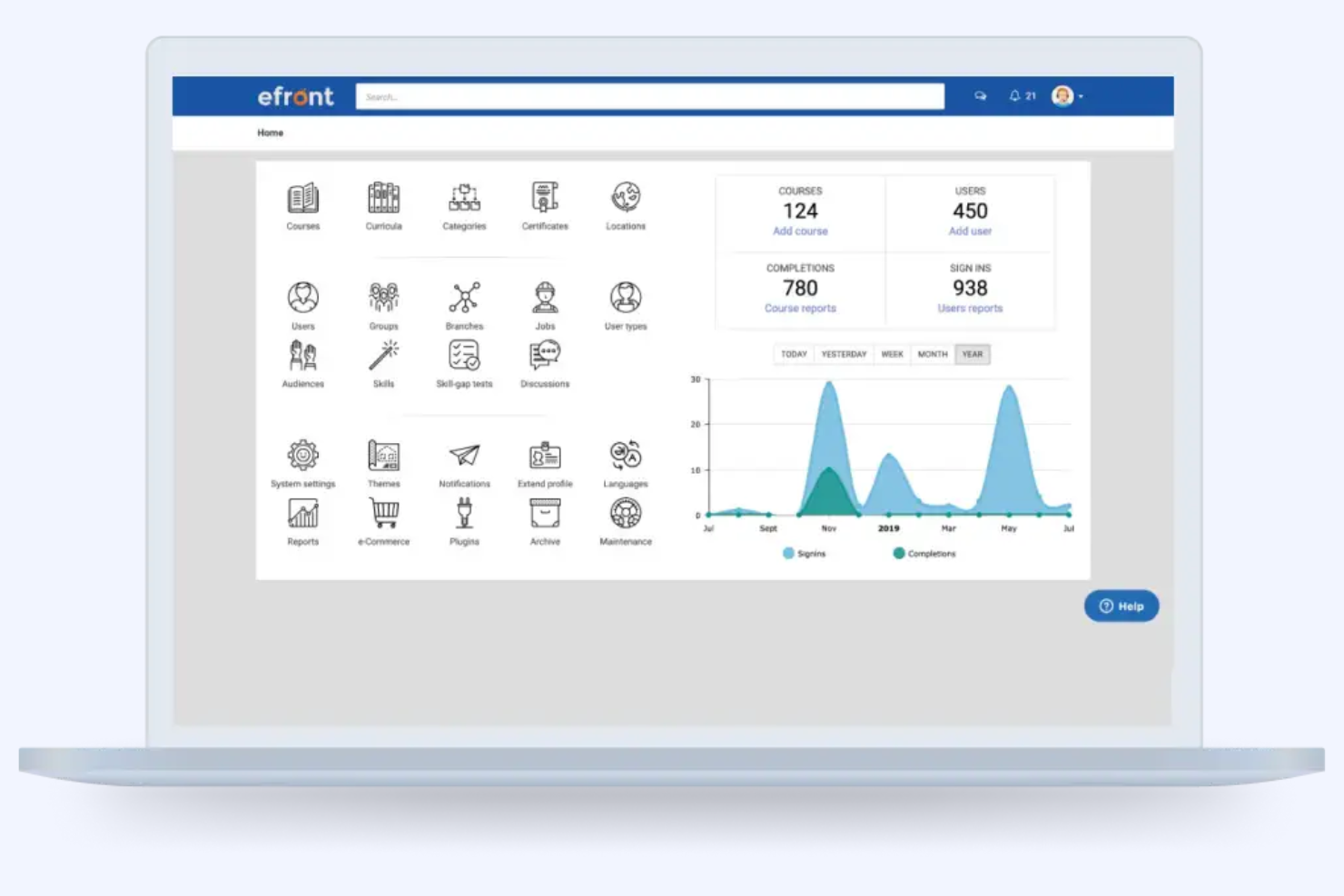Toggle Signins visibility in the chart legend
The image size is (1344, 896).
805,553
